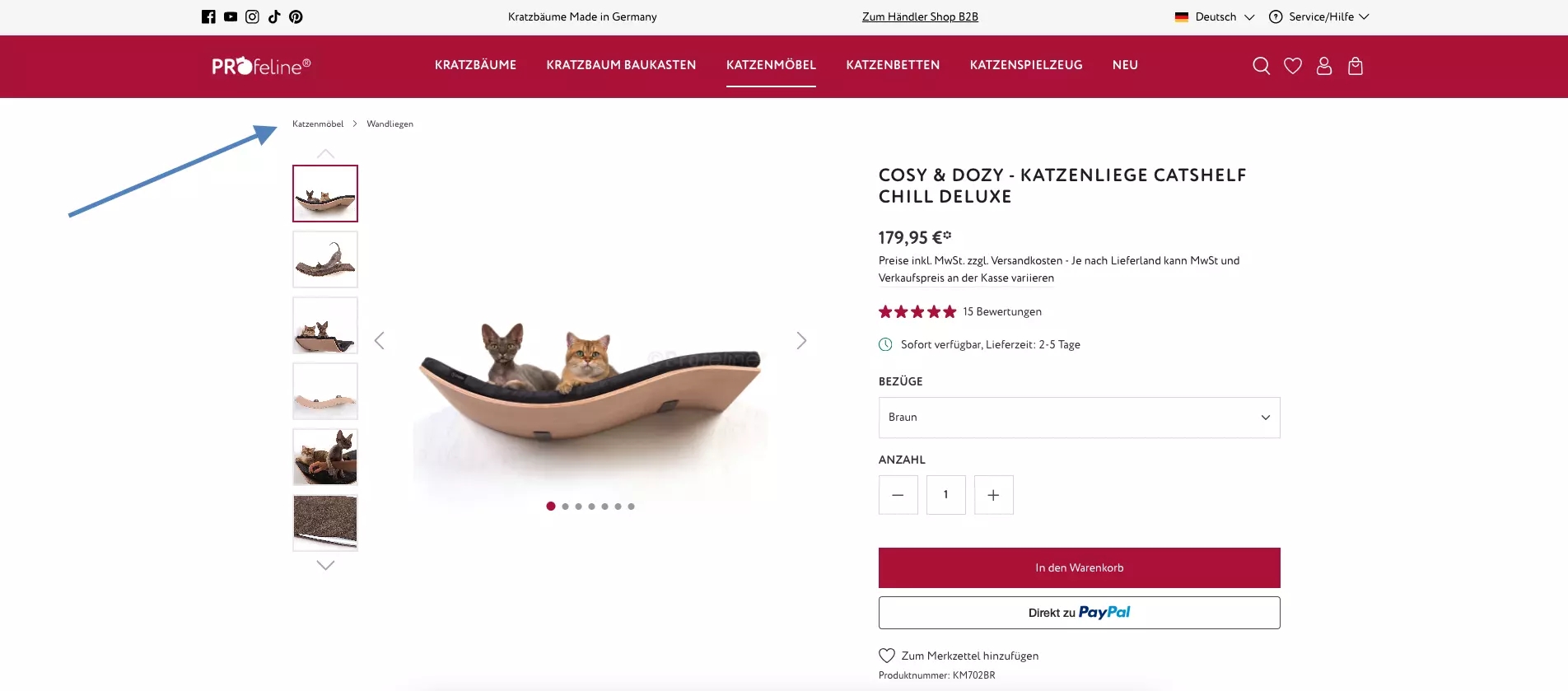Open the YouTube channel icon
Screen dimensions: 1568x691
pyautogui.click(x=231, y=16)
